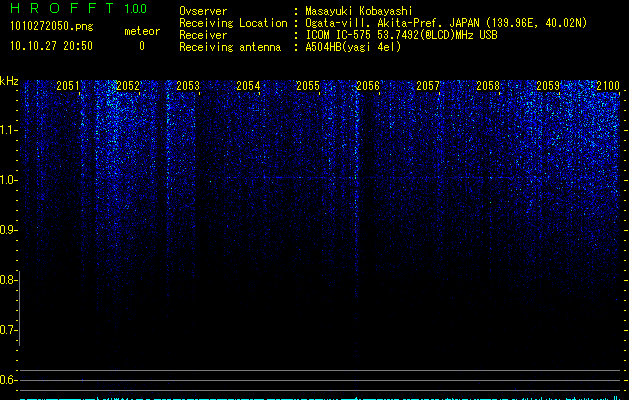
Task: Click the 2059 time marker
Action: [548, 86]
